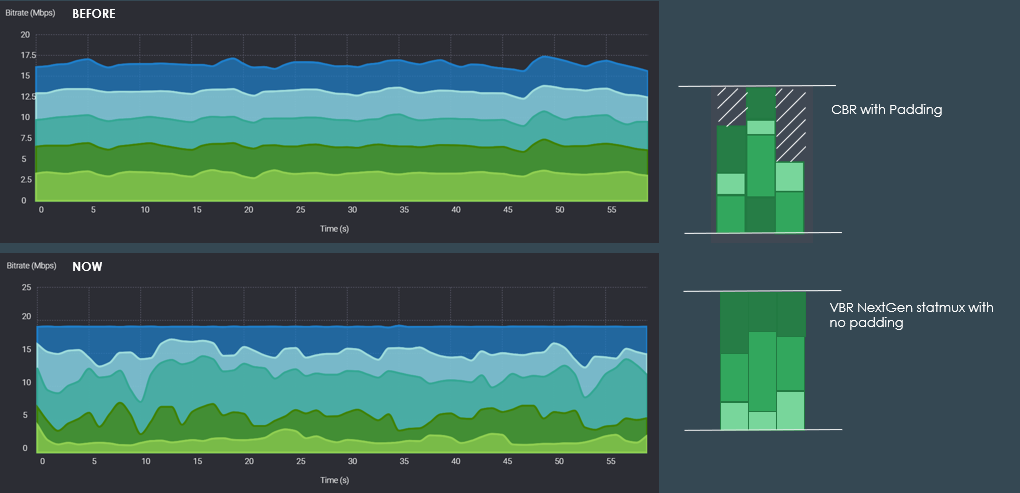Select the dark blue top band in BEFORE chart
This screenshot has height=493, width=1020.
(x=300, y=76)
